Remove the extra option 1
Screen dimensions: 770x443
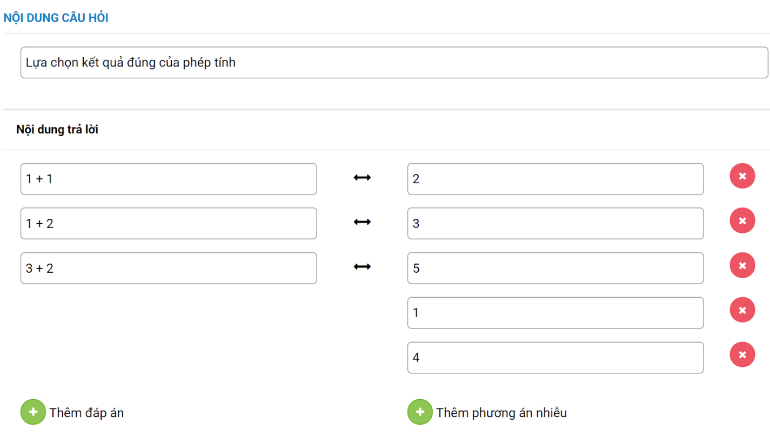(x=742, y=311)
